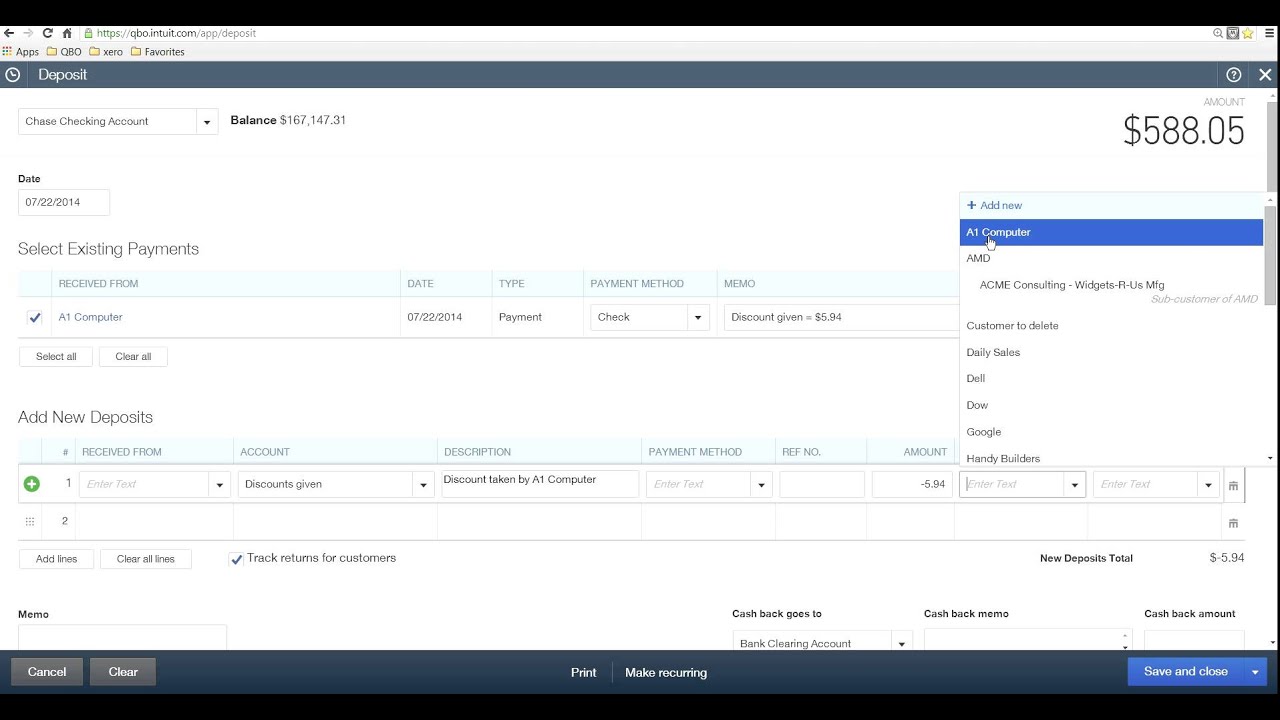Screen dimensions: 1280x720
Task: Delete line 2 with its trash icon
Action: point(1233,522)
